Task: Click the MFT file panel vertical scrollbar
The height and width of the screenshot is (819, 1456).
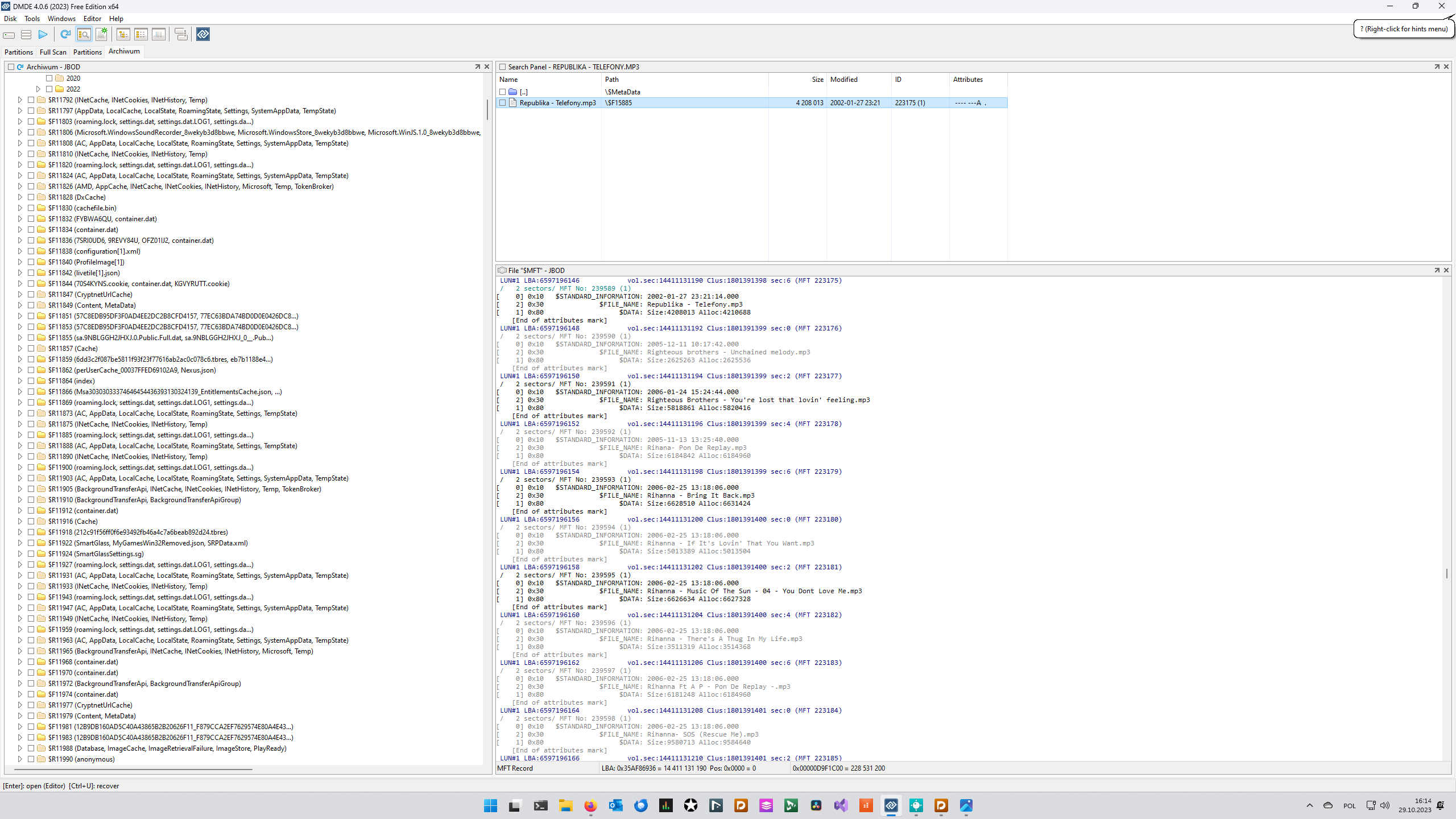Action: point(1447,573)
